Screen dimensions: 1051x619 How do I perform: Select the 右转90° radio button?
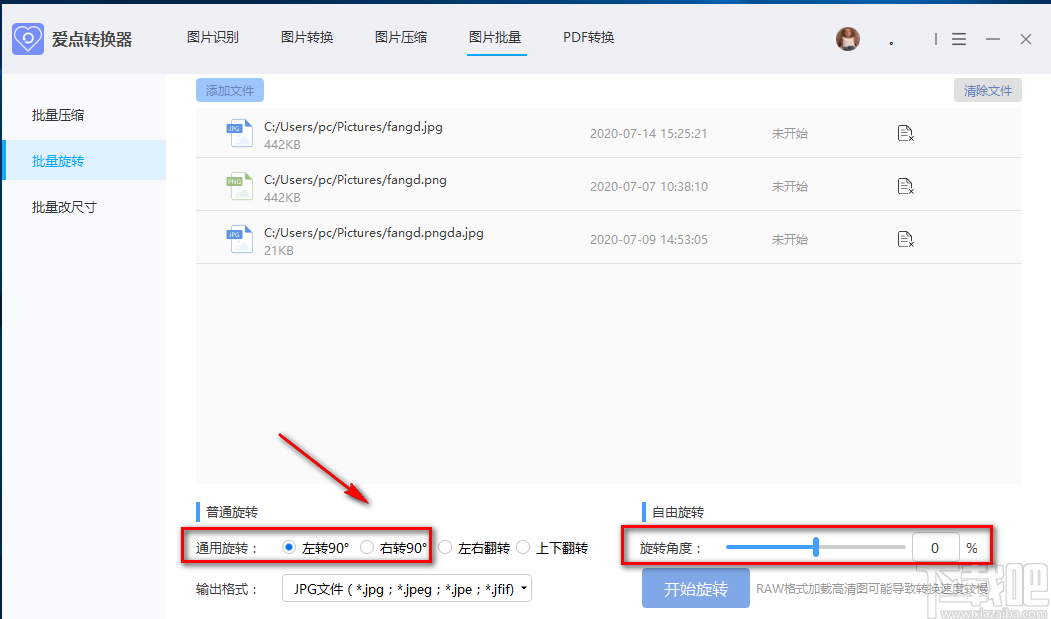tap(367, 547)
